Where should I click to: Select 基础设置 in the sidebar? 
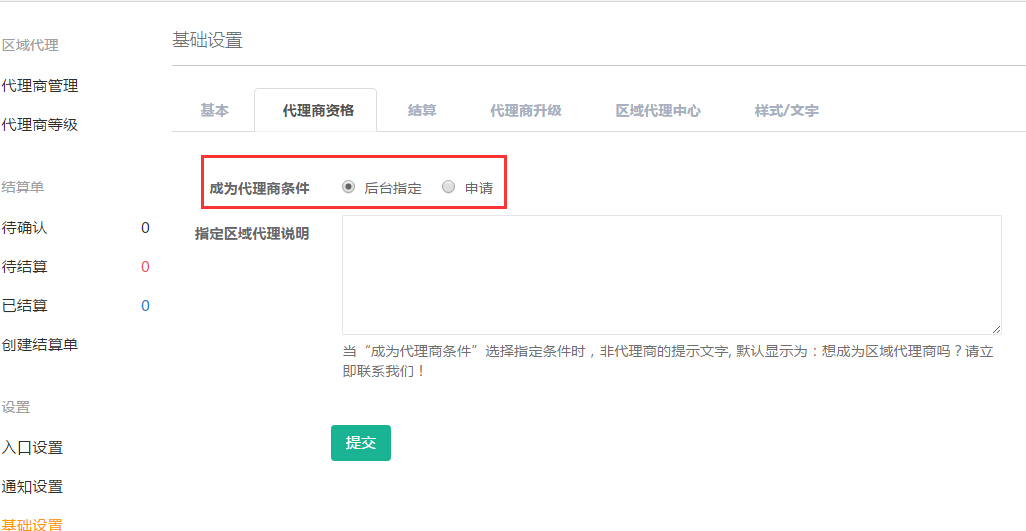33,524
